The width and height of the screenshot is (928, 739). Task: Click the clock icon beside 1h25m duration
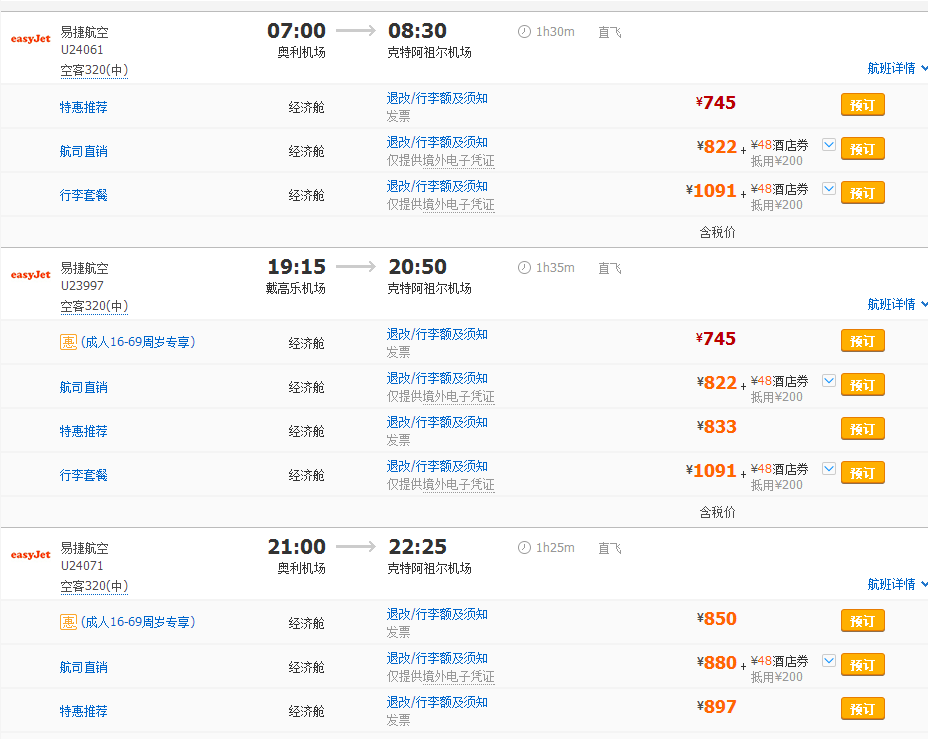pos(524,548)
